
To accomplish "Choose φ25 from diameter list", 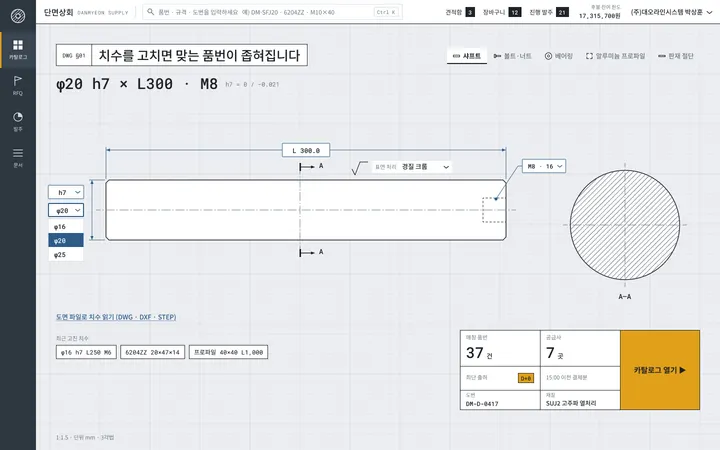I will 66,254.
